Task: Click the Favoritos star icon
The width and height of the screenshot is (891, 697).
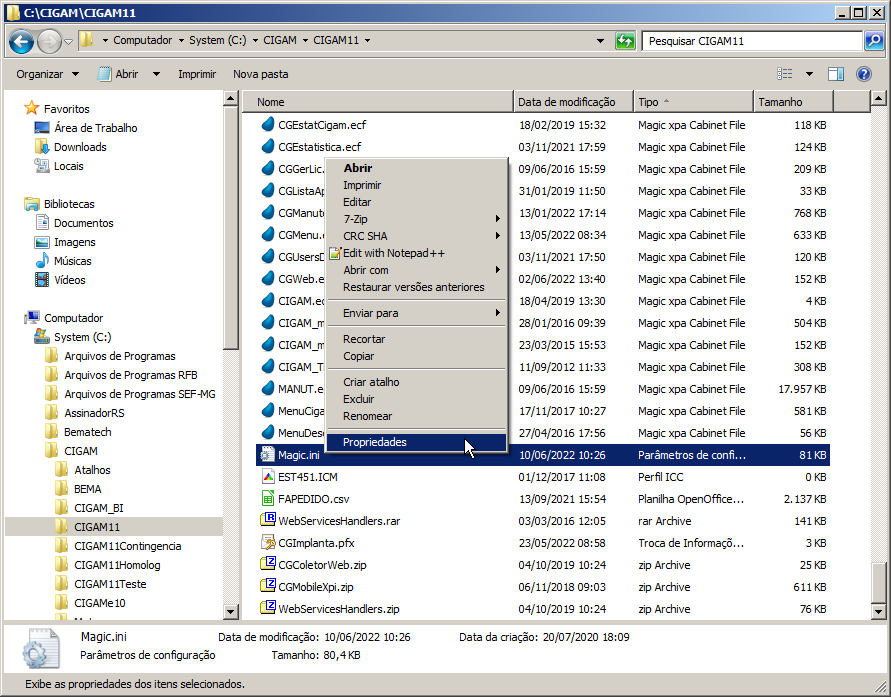Action: [x=32, y=108]
